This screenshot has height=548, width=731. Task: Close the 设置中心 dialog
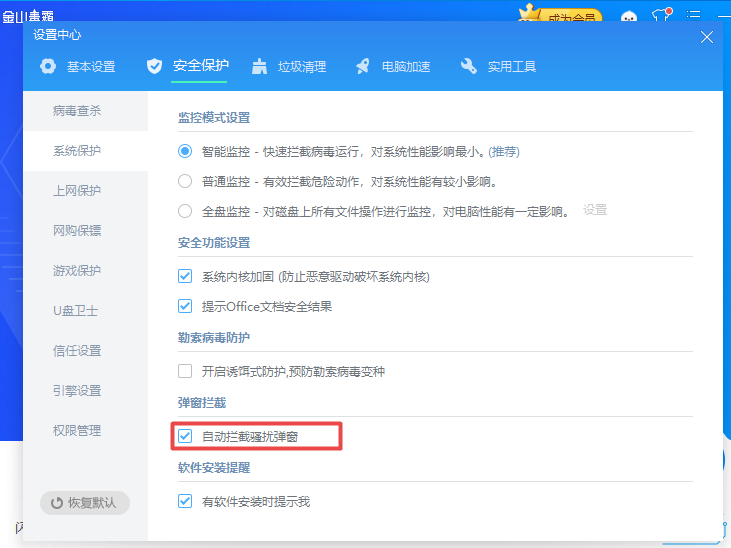(707, 37)
